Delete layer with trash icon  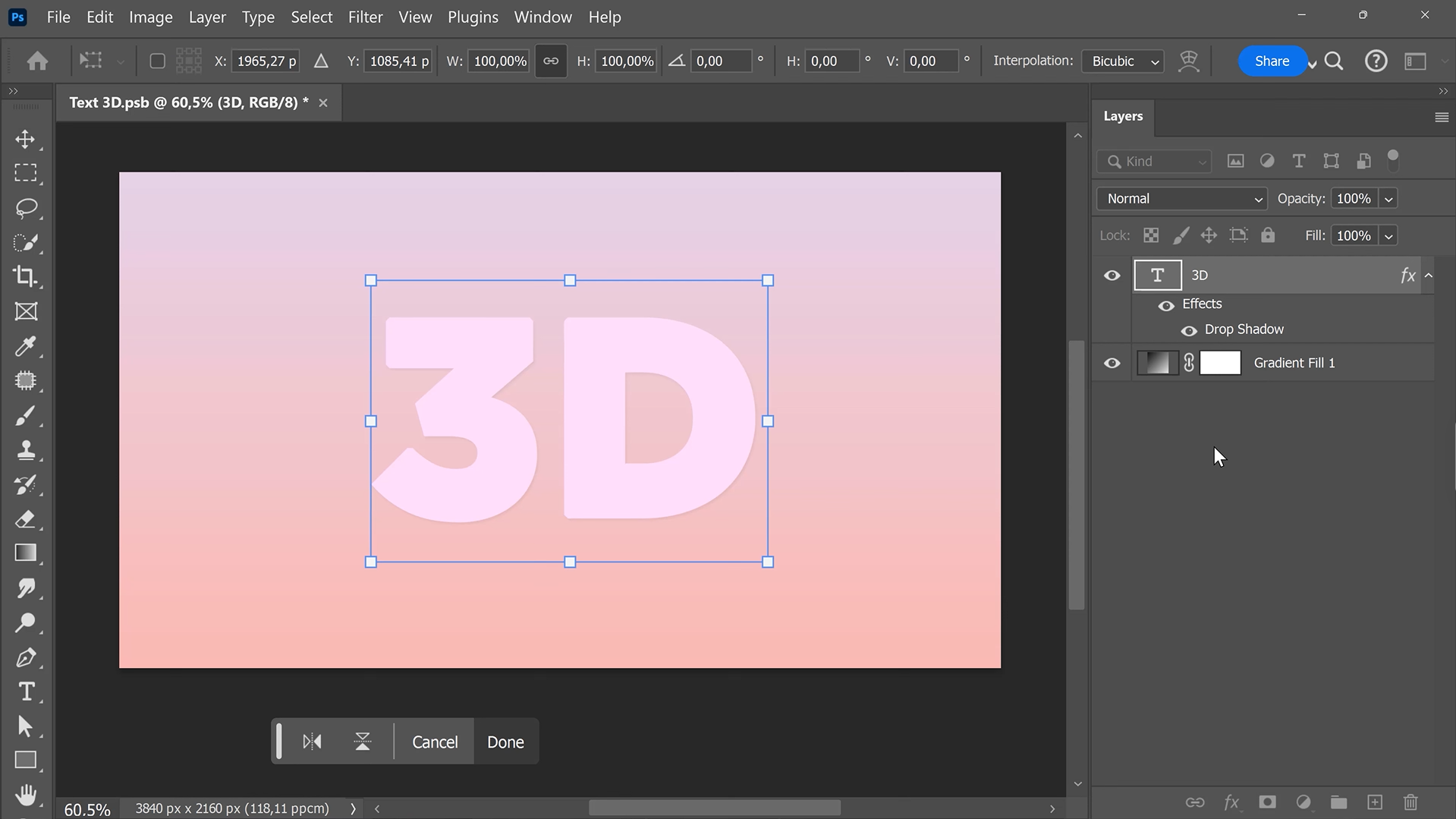pos(1410,802)
